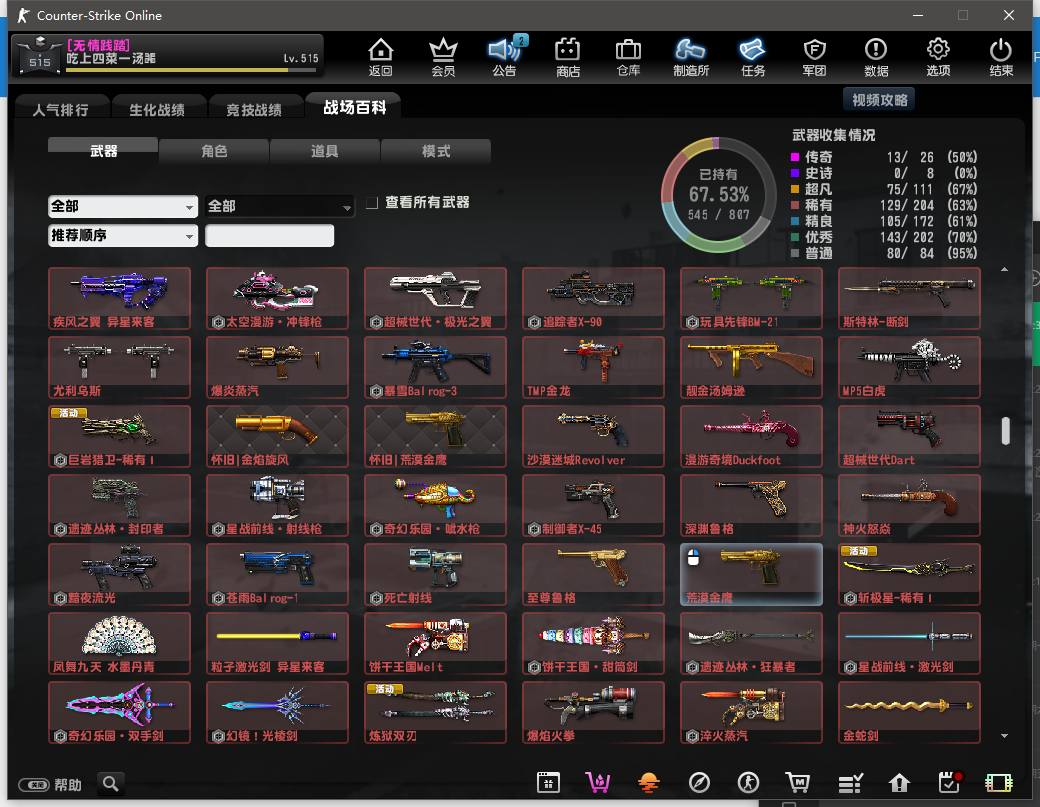Select the 战场百科 tab
Image resolution: width=1040 pixels, height=807 pixels.
(354, 107)
